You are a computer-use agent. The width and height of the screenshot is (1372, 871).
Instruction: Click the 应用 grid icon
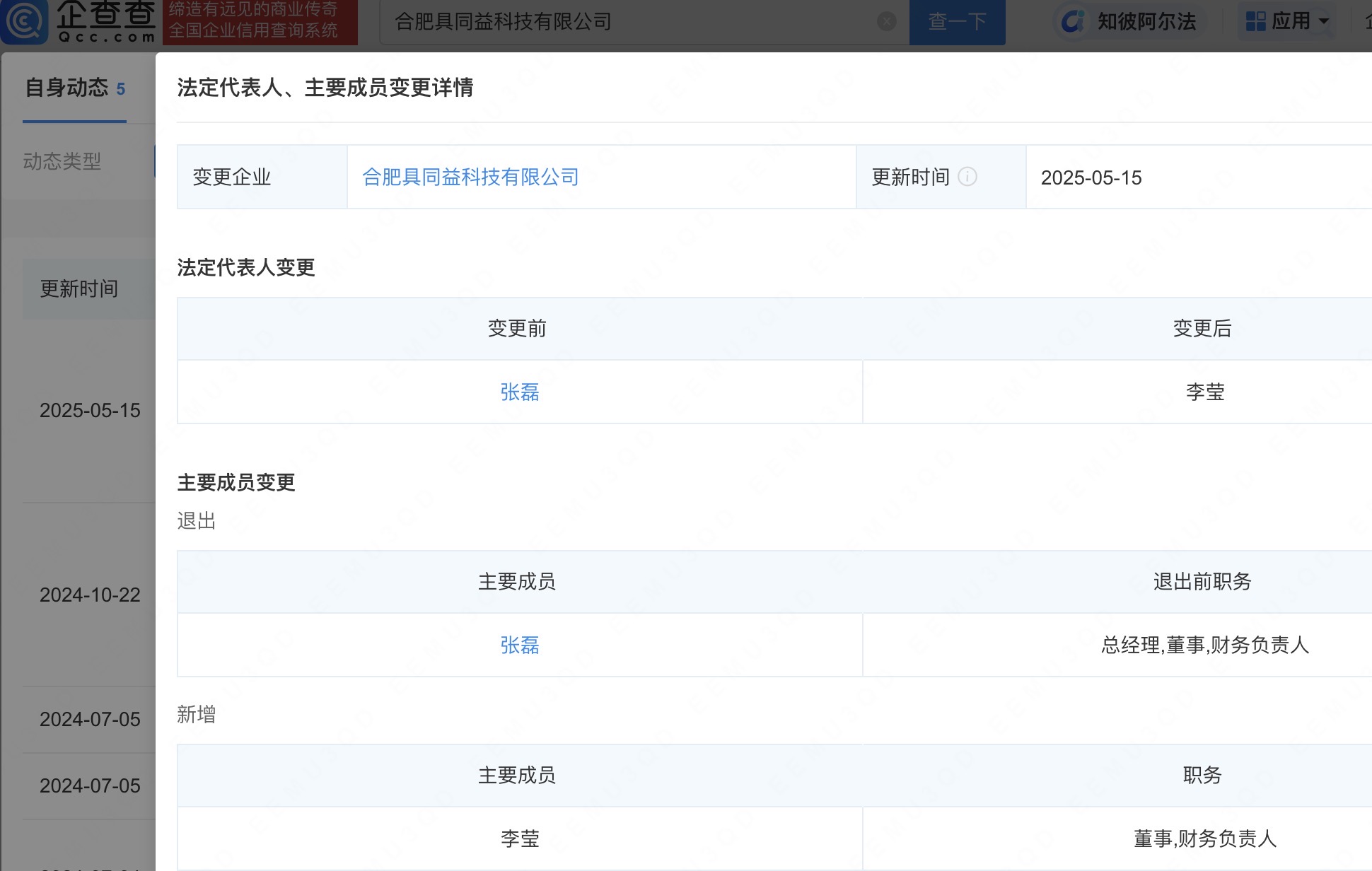tap(1255, 22)
